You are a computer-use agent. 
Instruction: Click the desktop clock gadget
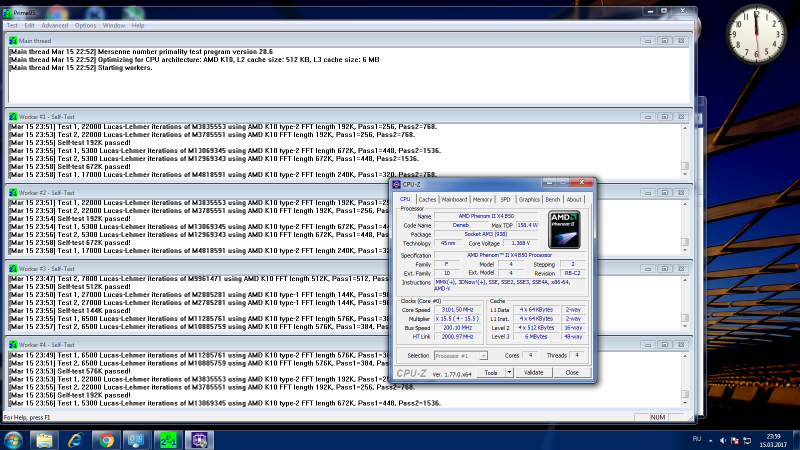(x=757, y=33)
